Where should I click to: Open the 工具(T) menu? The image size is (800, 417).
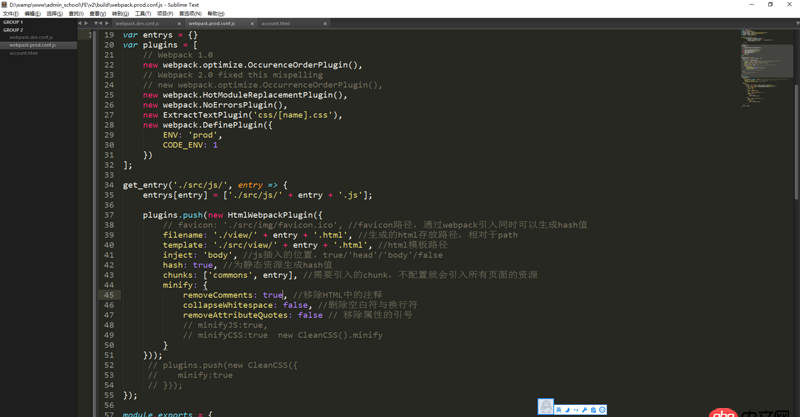tap(142, 14)
